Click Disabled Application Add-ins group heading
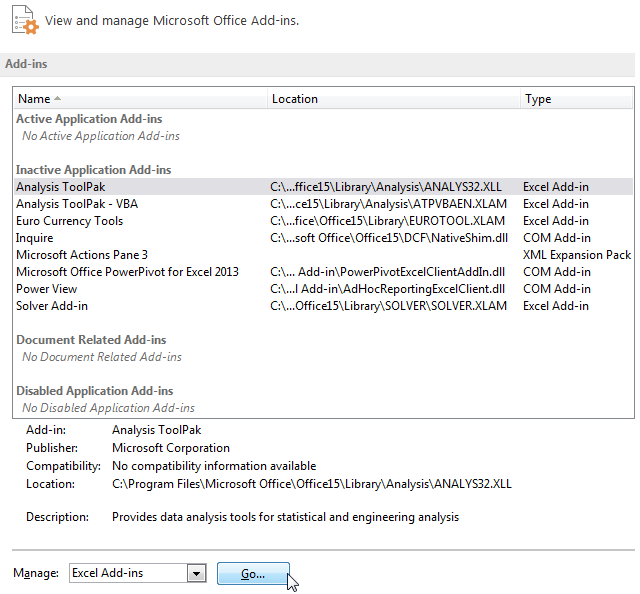 click(95, 391)
